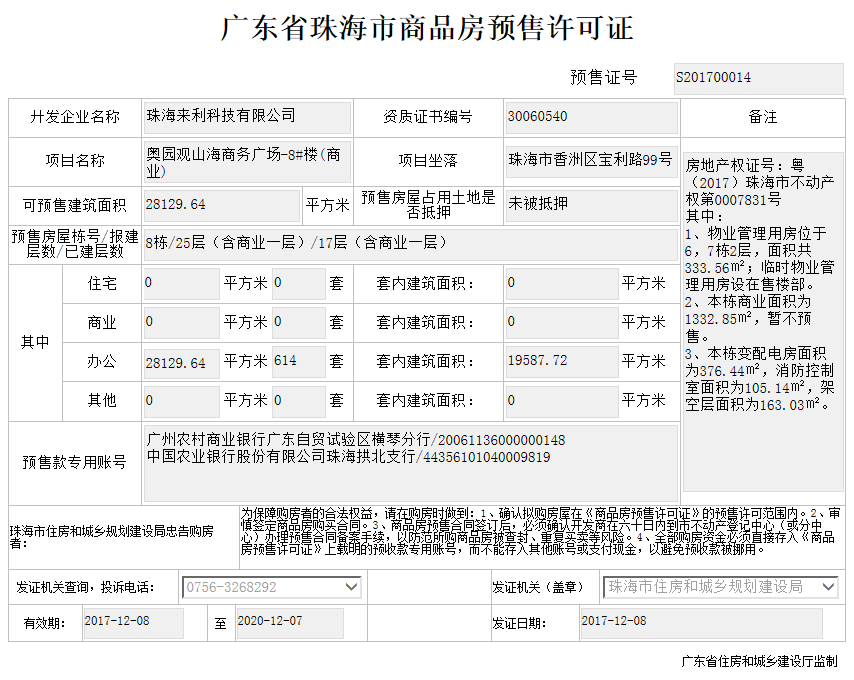
Task: Click the 预售款专用账号 bank accounts text area
Action: 410,462
